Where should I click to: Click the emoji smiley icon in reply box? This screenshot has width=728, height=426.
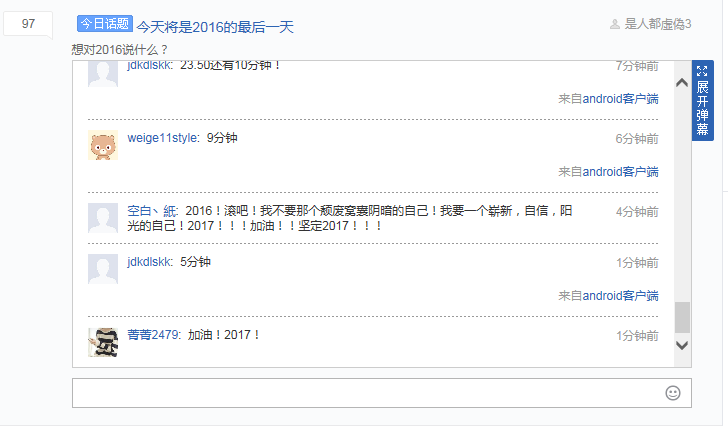[673, 393]
